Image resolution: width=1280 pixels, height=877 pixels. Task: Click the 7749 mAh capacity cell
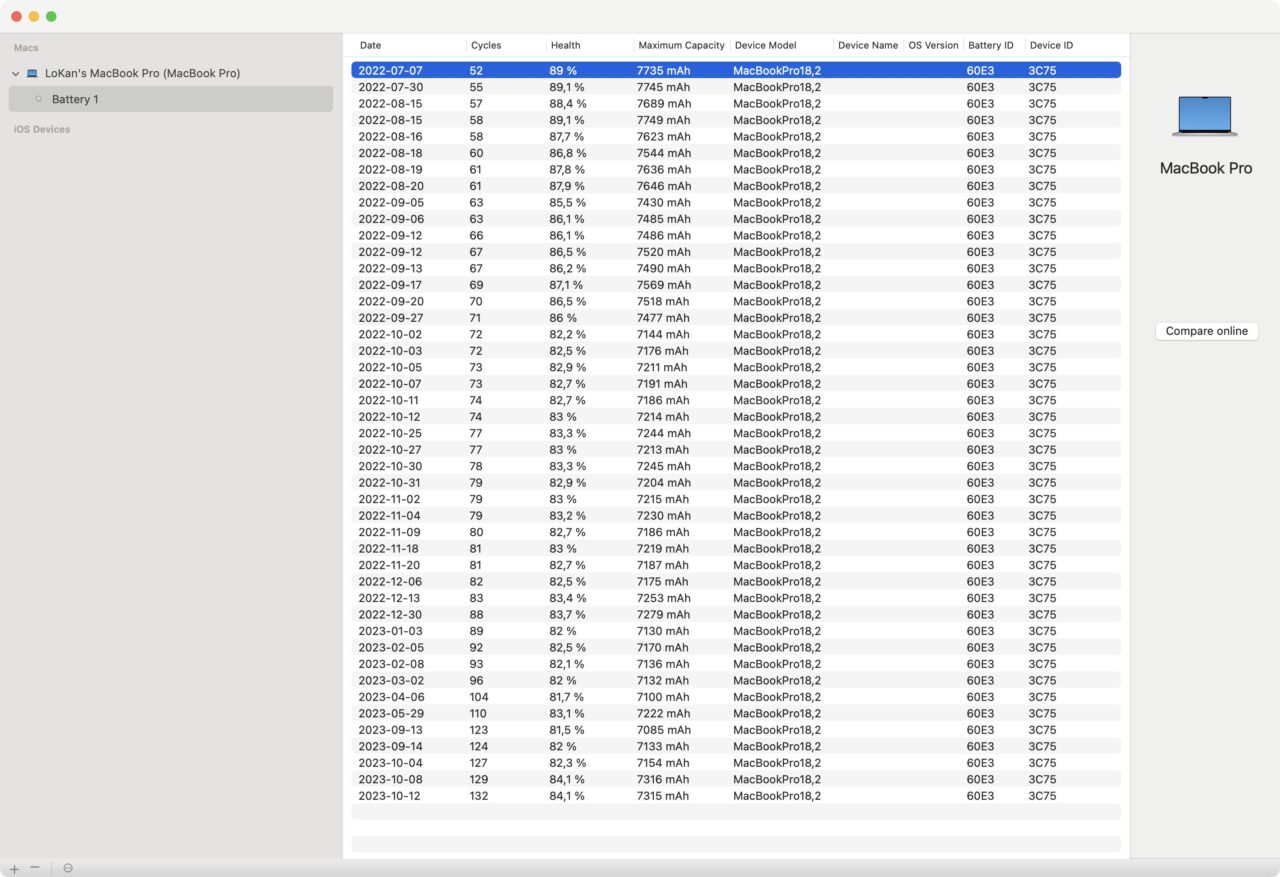664,120
